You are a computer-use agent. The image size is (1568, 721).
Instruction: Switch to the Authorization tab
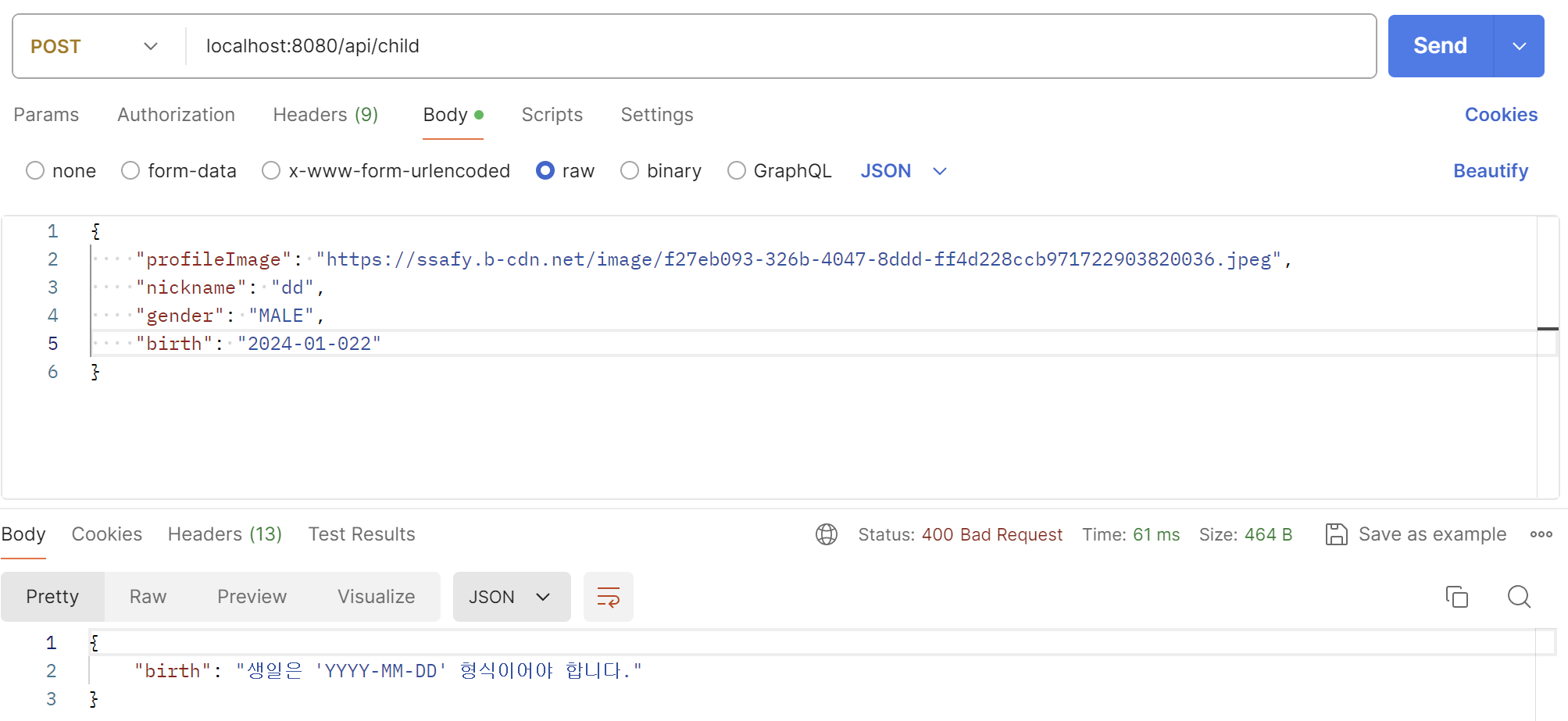coord(176,114)
